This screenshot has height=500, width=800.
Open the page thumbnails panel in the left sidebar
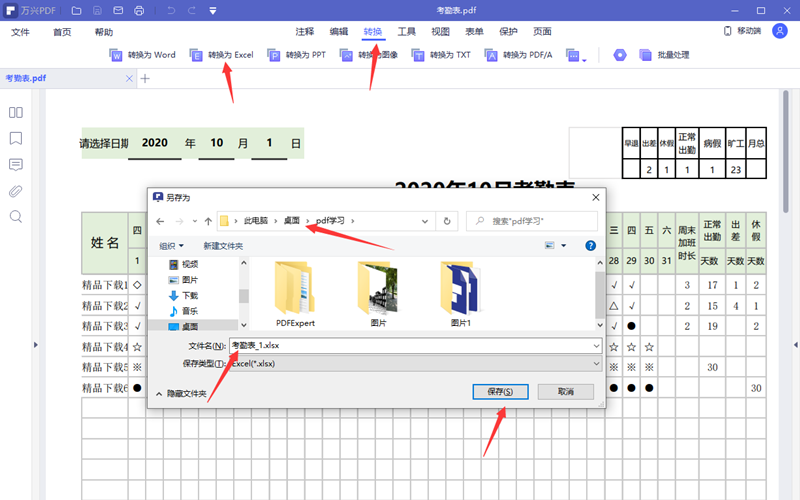[16, 113]
